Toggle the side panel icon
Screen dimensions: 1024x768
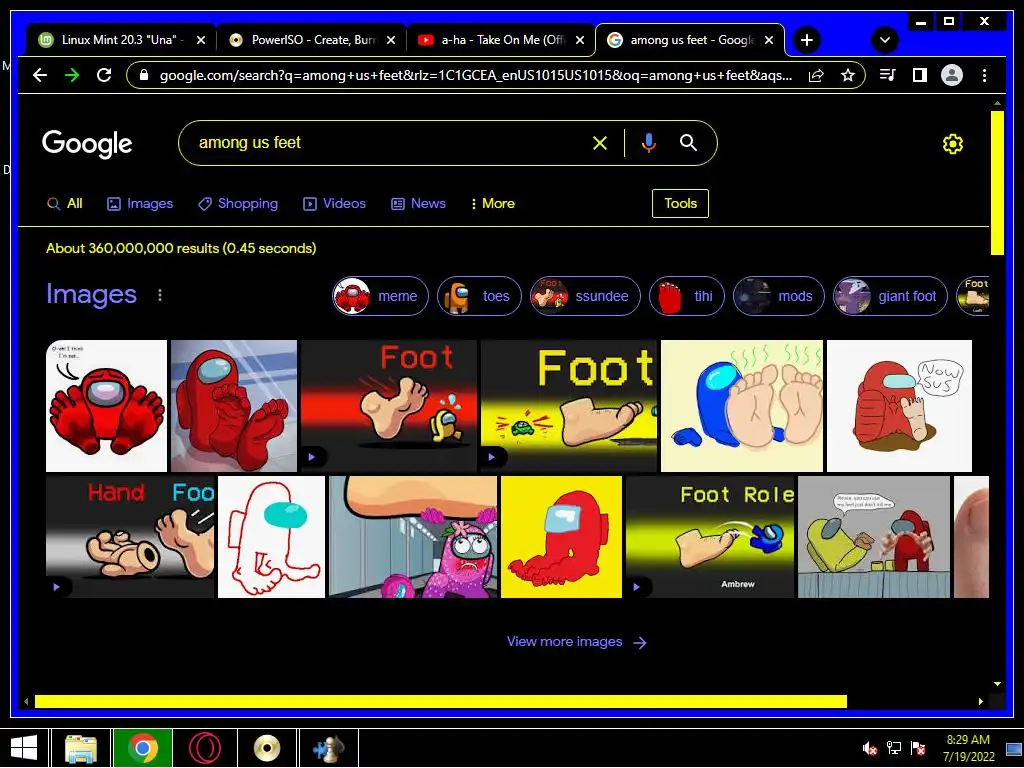coord(920,75)
